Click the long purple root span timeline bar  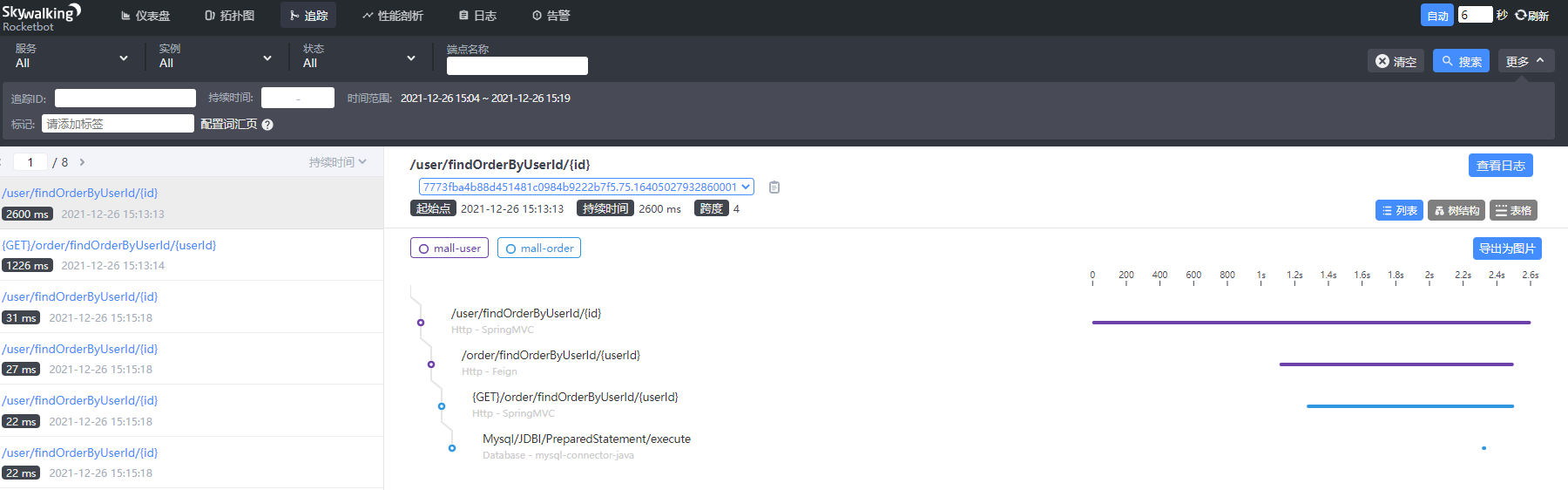[x=1311, y=323]
